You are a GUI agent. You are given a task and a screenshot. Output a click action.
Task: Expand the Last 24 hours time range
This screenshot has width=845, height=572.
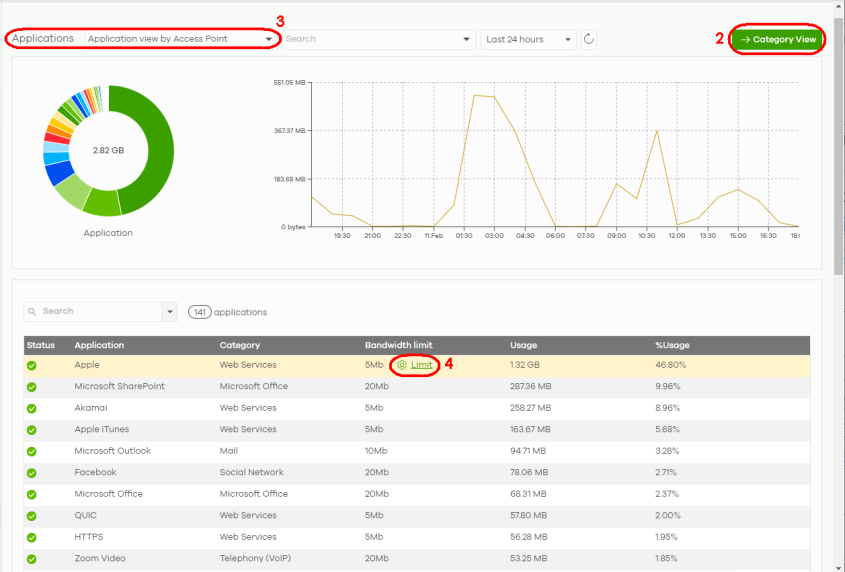pos(528,39)
